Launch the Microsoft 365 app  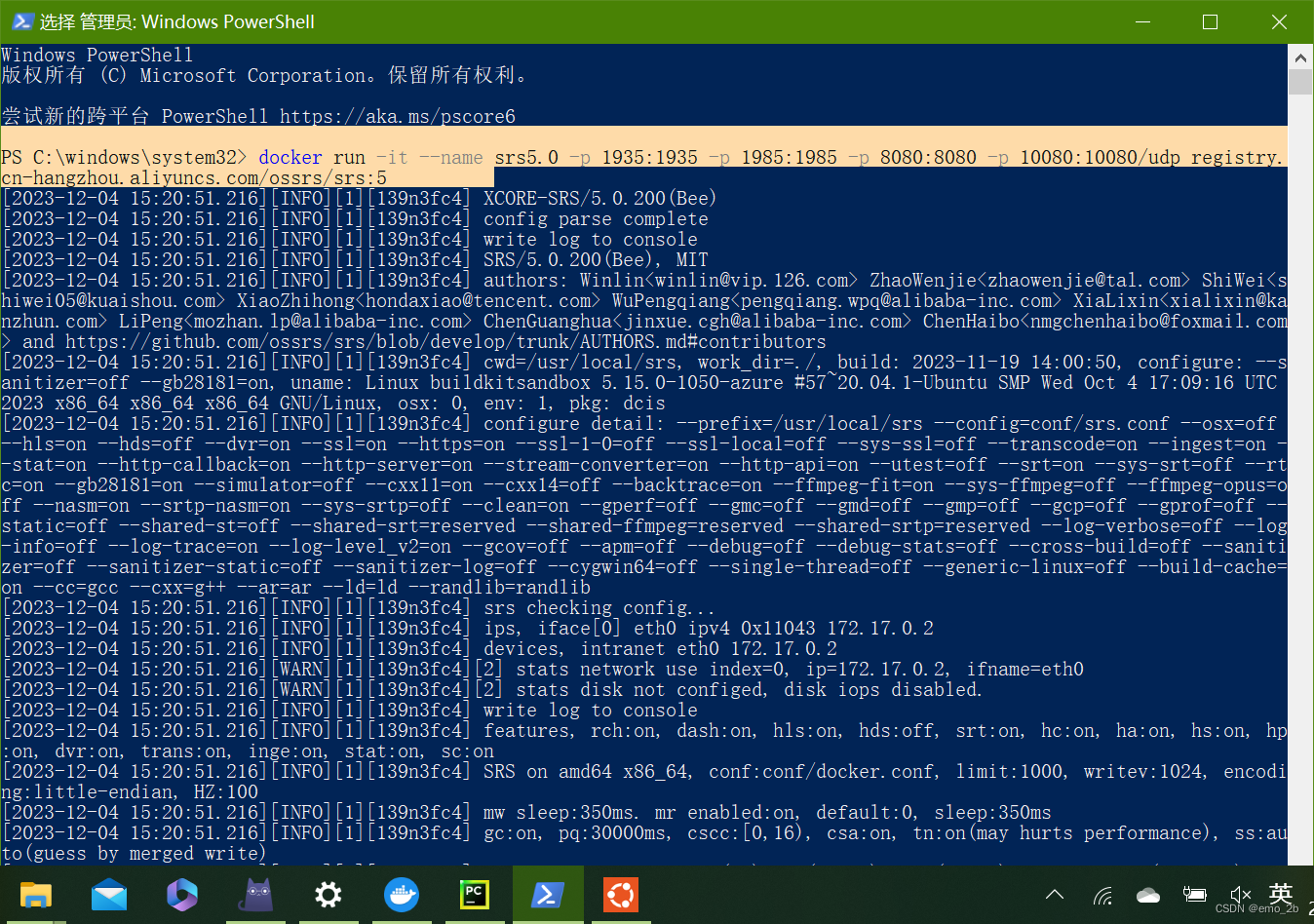point(181,895)
